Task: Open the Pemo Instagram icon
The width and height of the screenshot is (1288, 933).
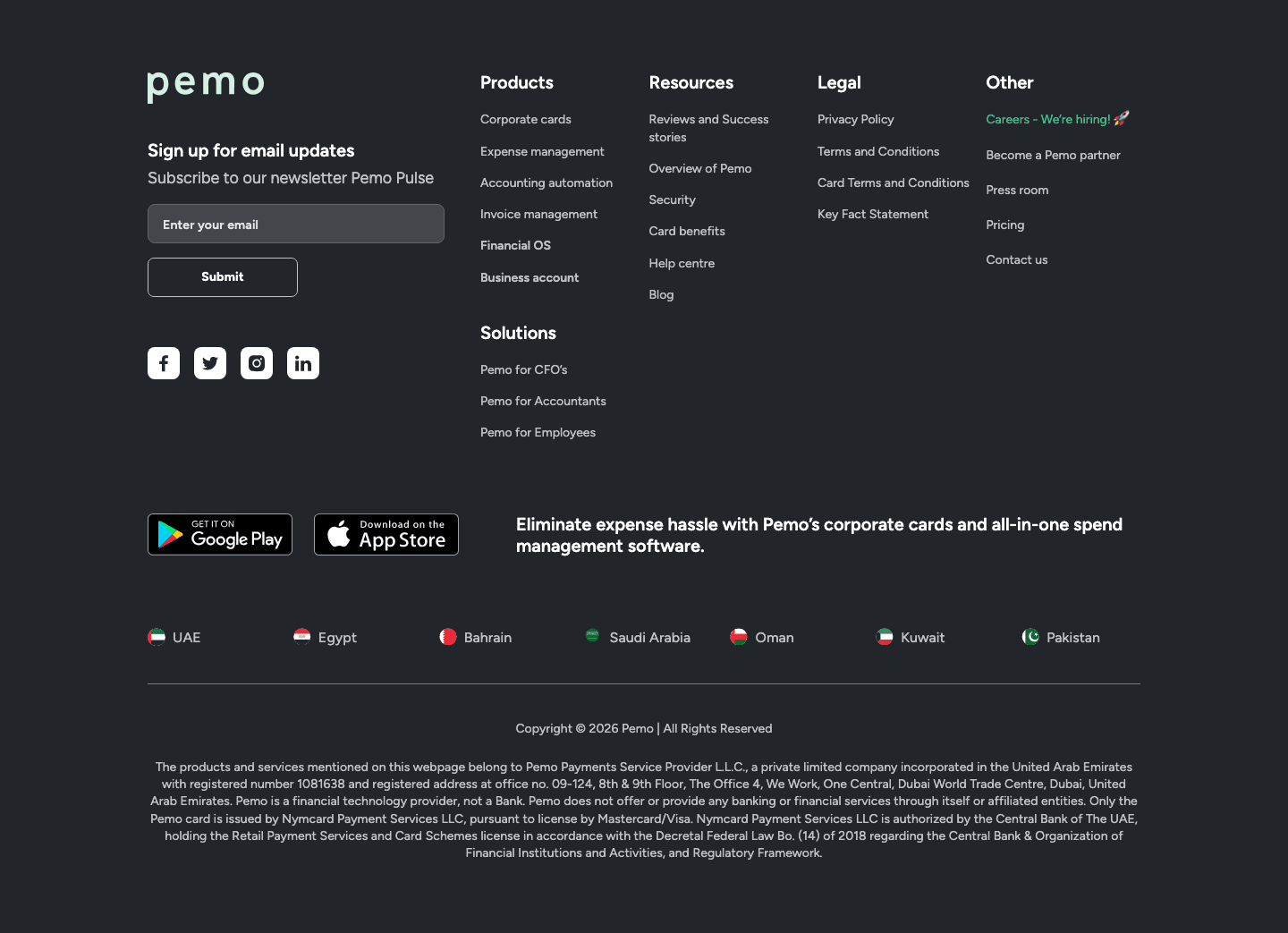Action: tap(257, 363)
